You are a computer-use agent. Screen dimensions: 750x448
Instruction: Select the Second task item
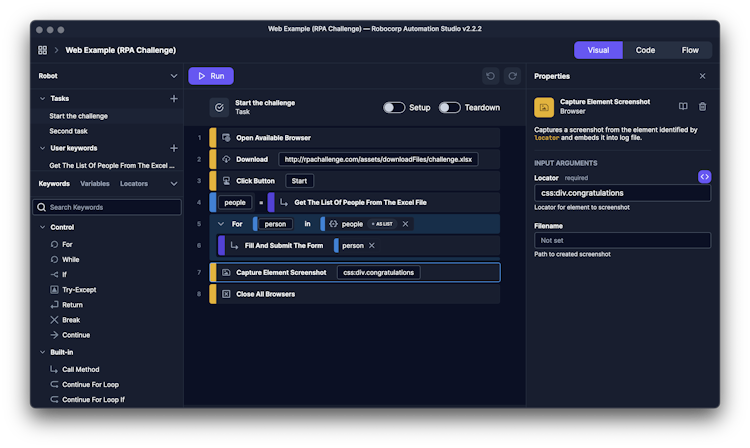(x=68, y=131)
